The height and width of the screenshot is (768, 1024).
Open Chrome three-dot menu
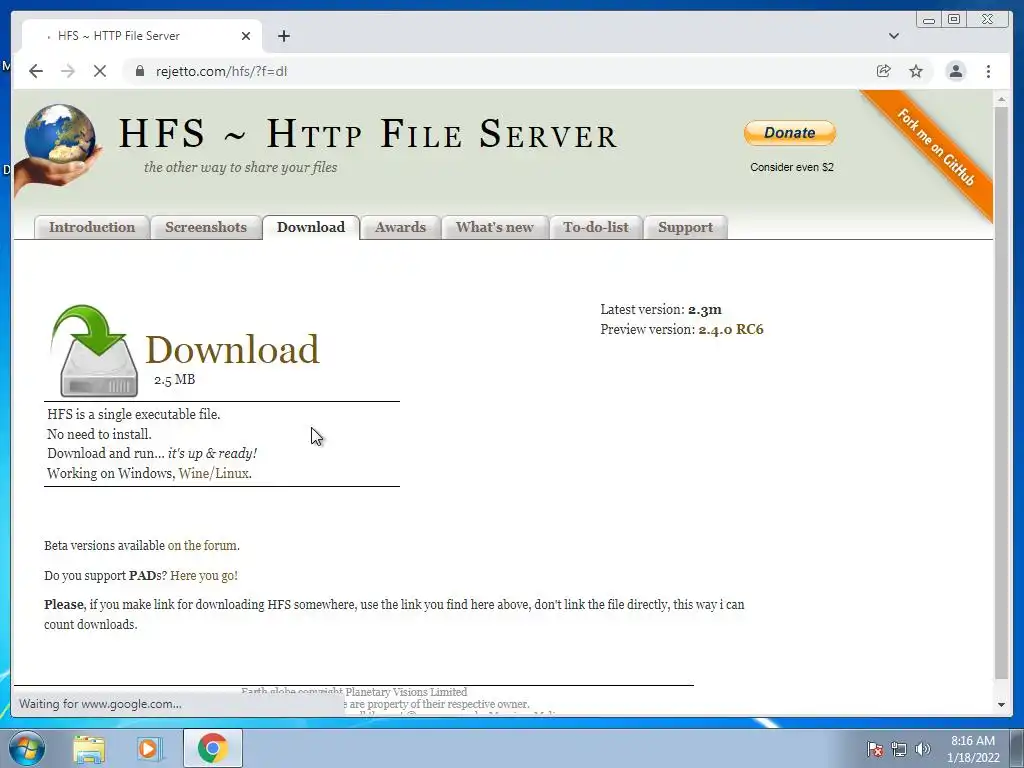click(988, 71)
